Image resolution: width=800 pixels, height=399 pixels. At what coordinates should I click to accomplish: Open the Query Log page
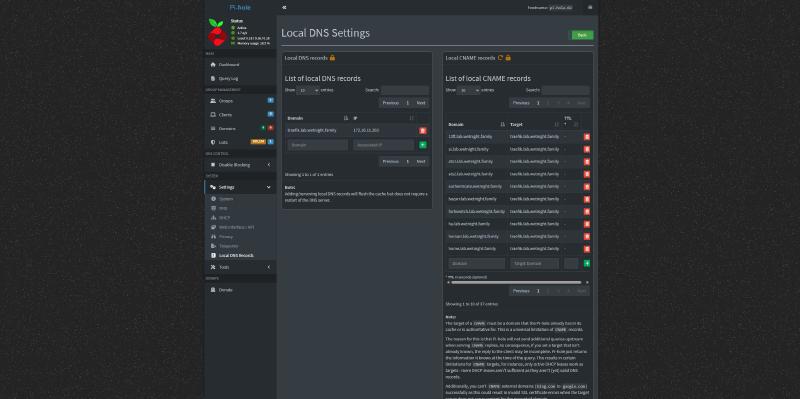pos(240,79)
